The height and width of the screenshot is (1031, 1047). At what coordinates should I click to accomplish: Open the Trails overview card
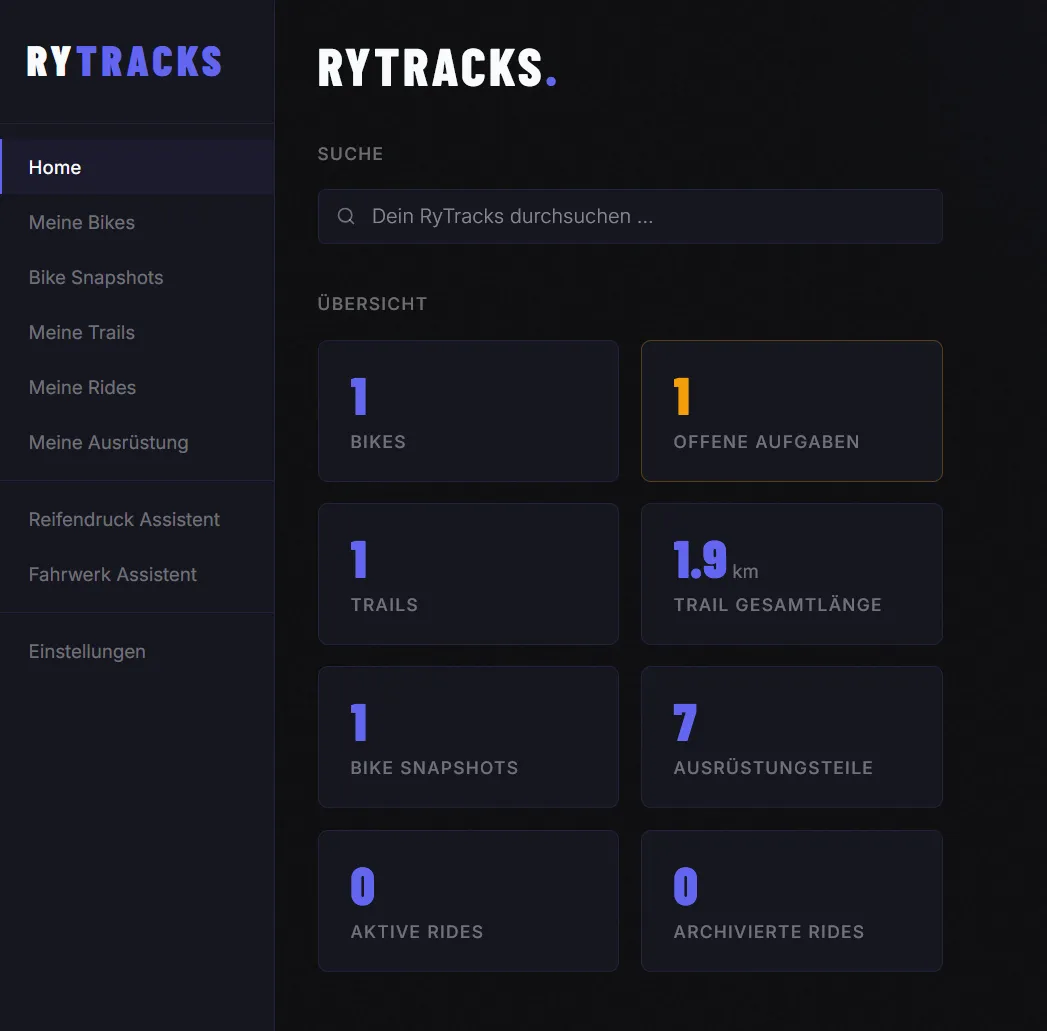pyautogui.click(x=468, y=573)
